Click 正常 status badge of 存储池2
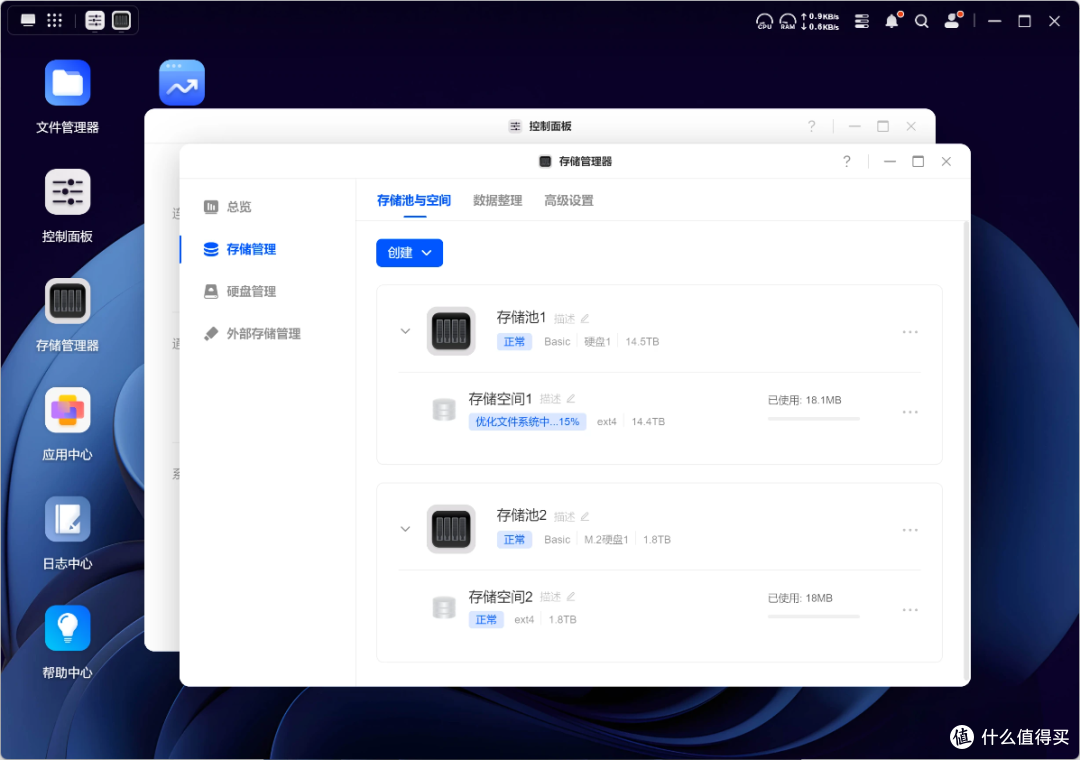Viewport: 1080px width, 760px height. point(515,540)
